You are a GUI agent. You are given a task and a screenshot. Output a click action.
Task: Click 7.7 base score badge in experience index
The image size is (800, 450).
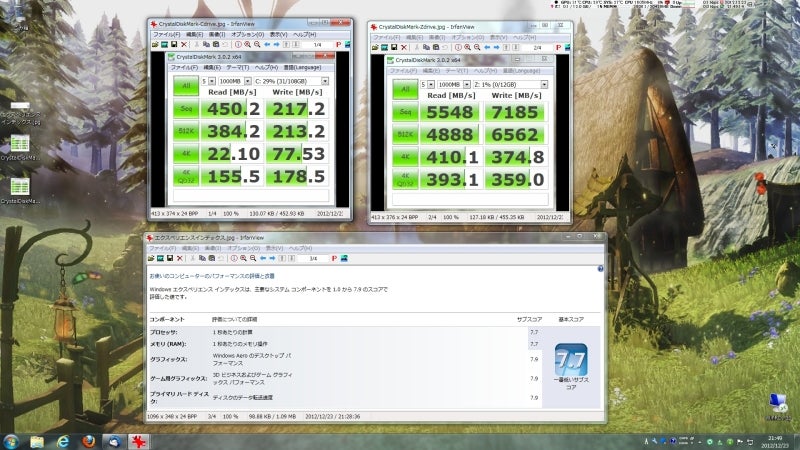571,360
